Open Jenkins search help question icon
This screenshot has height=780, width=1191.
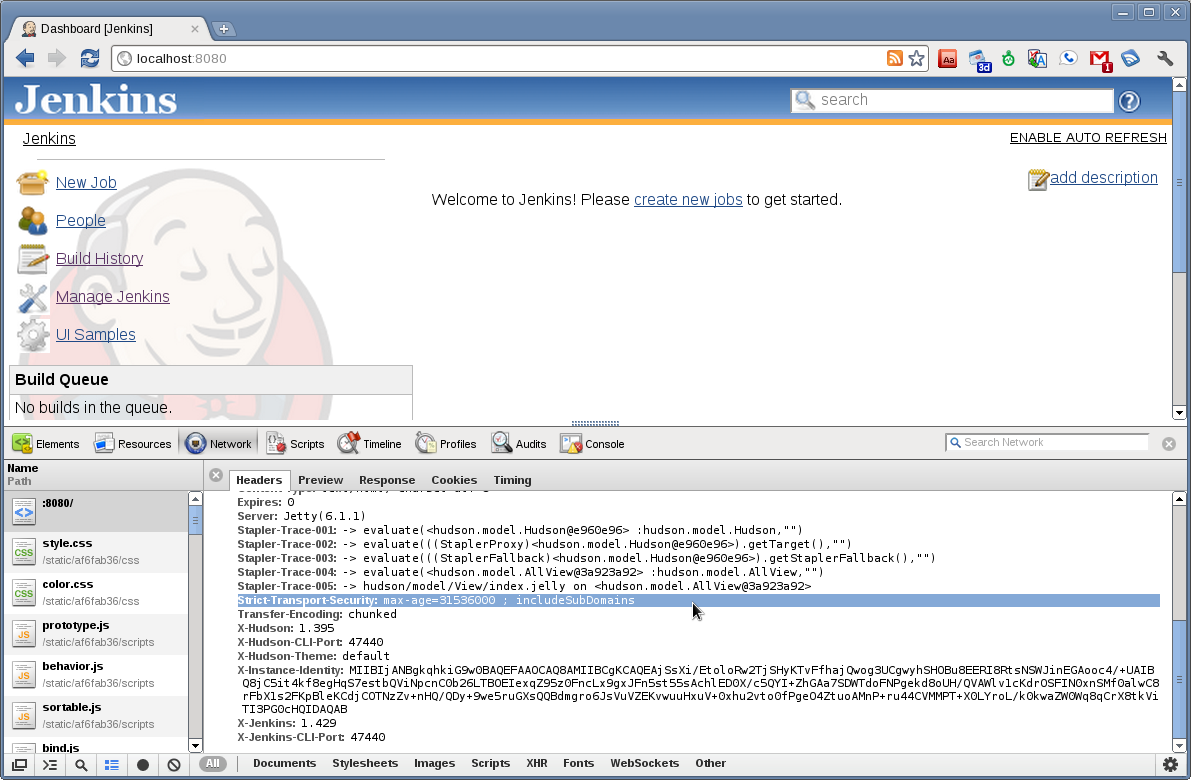(x=1129, y=101)
